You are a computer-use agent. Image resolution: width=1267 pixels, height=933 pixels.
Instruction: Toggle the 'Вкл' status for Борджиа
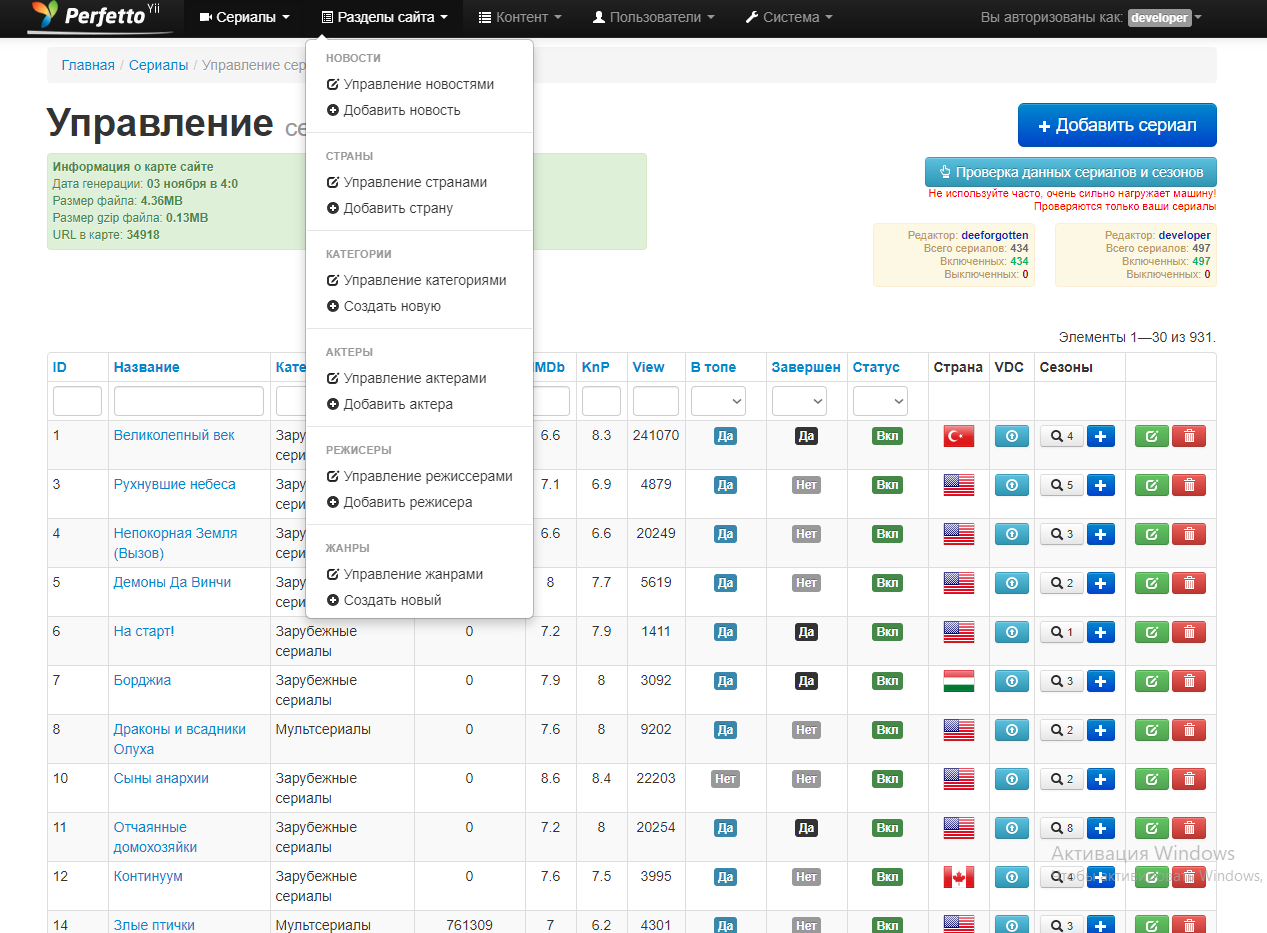point(887,681)
